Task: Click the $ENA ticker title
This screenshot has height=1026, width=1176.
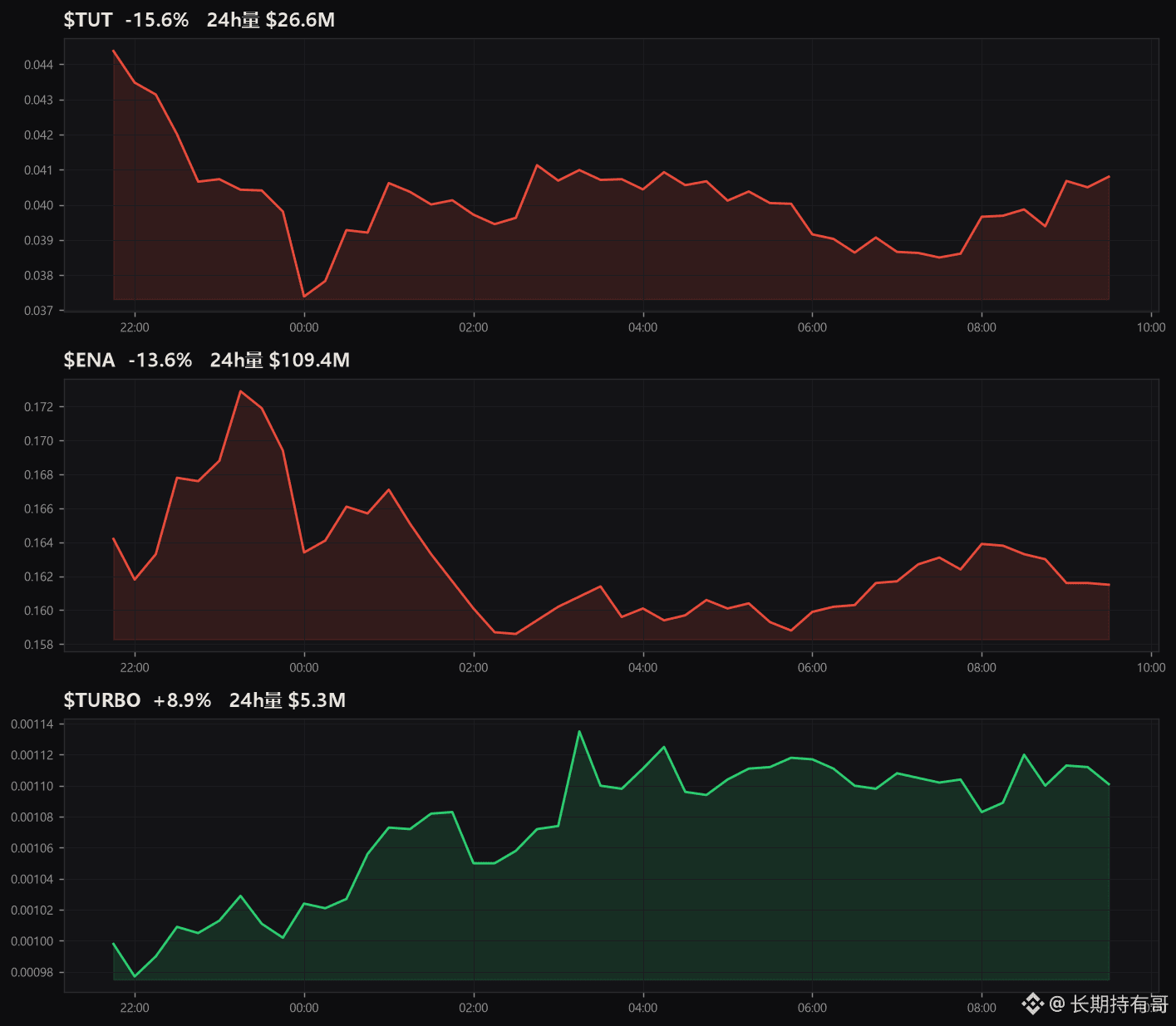Action: (x=90, y=361)
